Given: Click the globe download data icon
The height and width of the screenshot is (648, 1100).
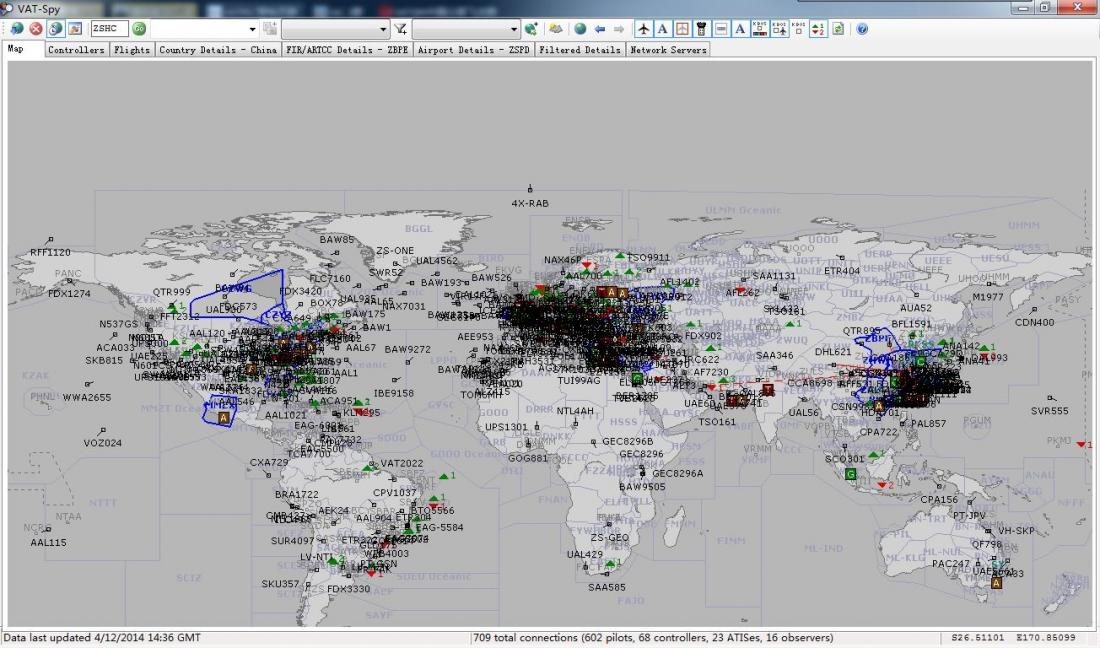Looking at the screenshot, I should (x=16, y=29).
